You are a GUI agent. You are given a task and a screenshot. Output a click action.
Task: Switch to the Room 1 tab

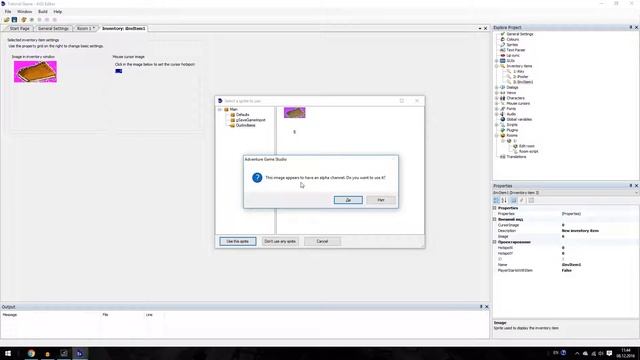click(86, 29)
